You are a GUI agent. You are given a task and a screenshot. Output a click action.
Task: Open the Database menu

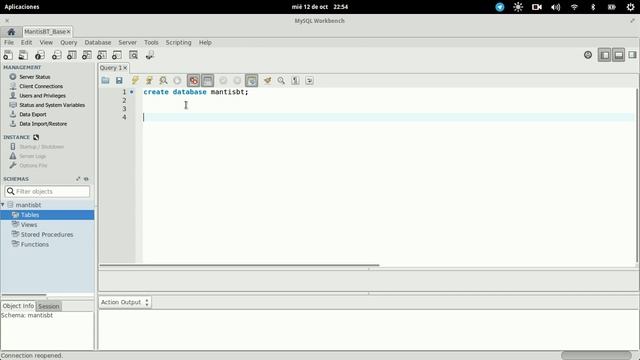[98, 42]
